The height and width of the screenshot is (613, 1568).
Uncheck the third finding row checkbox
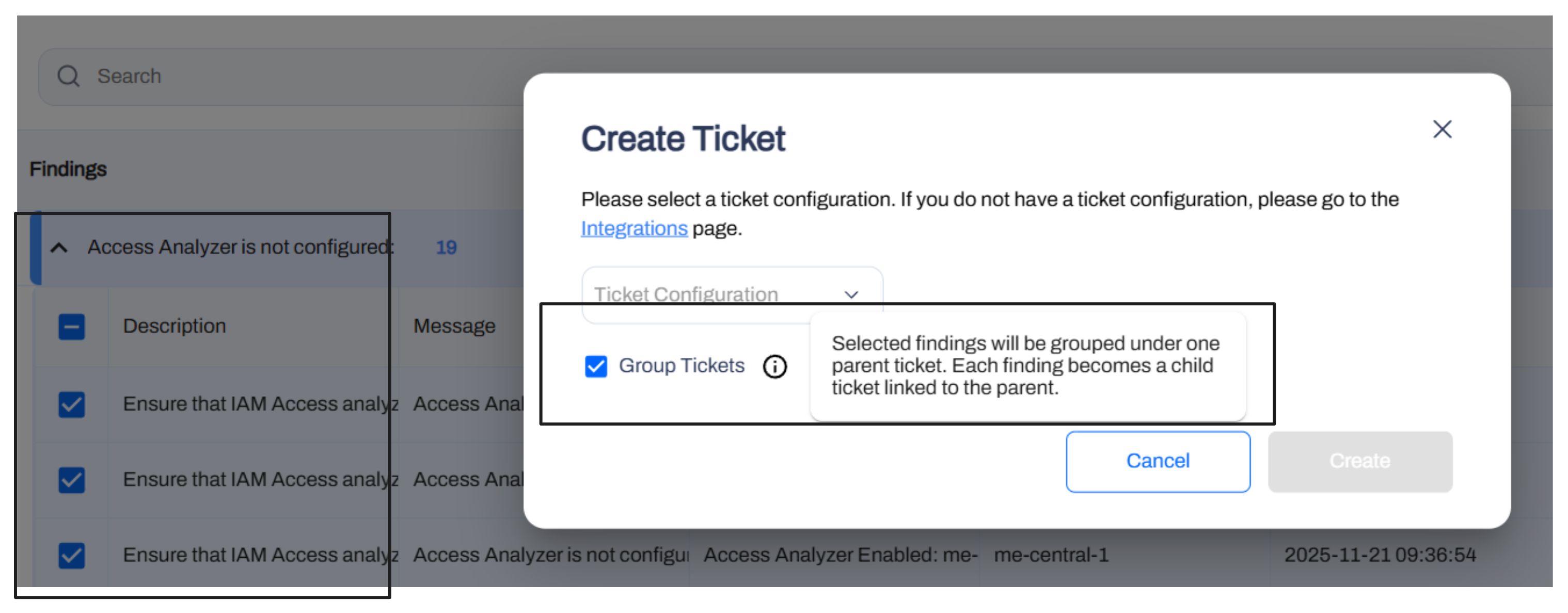[72, 555]
